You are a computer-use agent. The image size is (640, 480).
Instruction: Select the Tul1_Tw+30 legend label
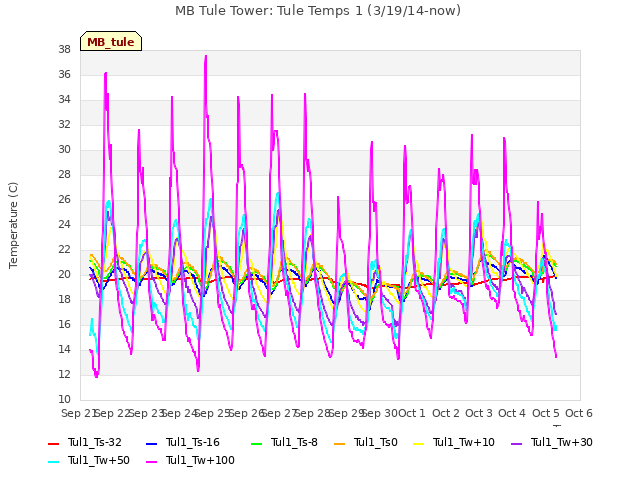click(x=562, y=442)
